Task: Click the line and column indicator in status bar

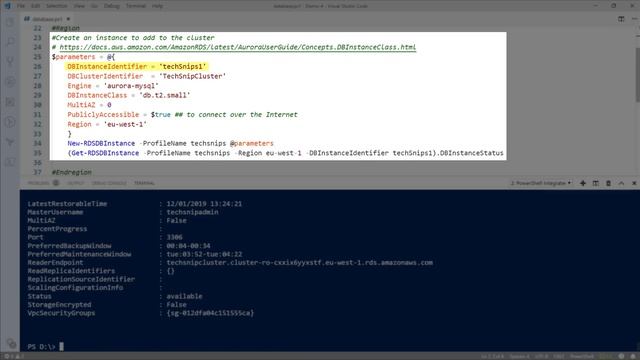Action: click(492, 356)
